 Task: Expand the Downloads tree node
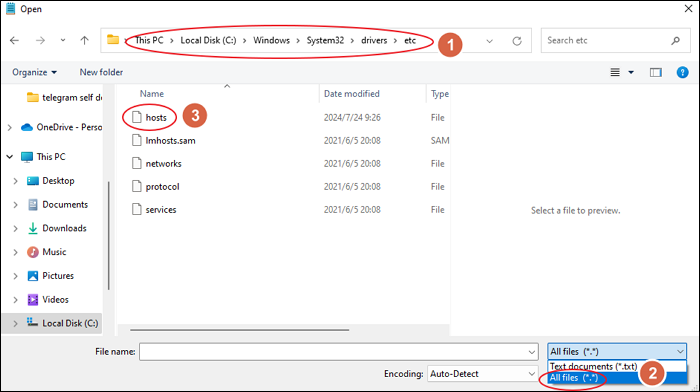pyautogui.click(x=15, y=228)
